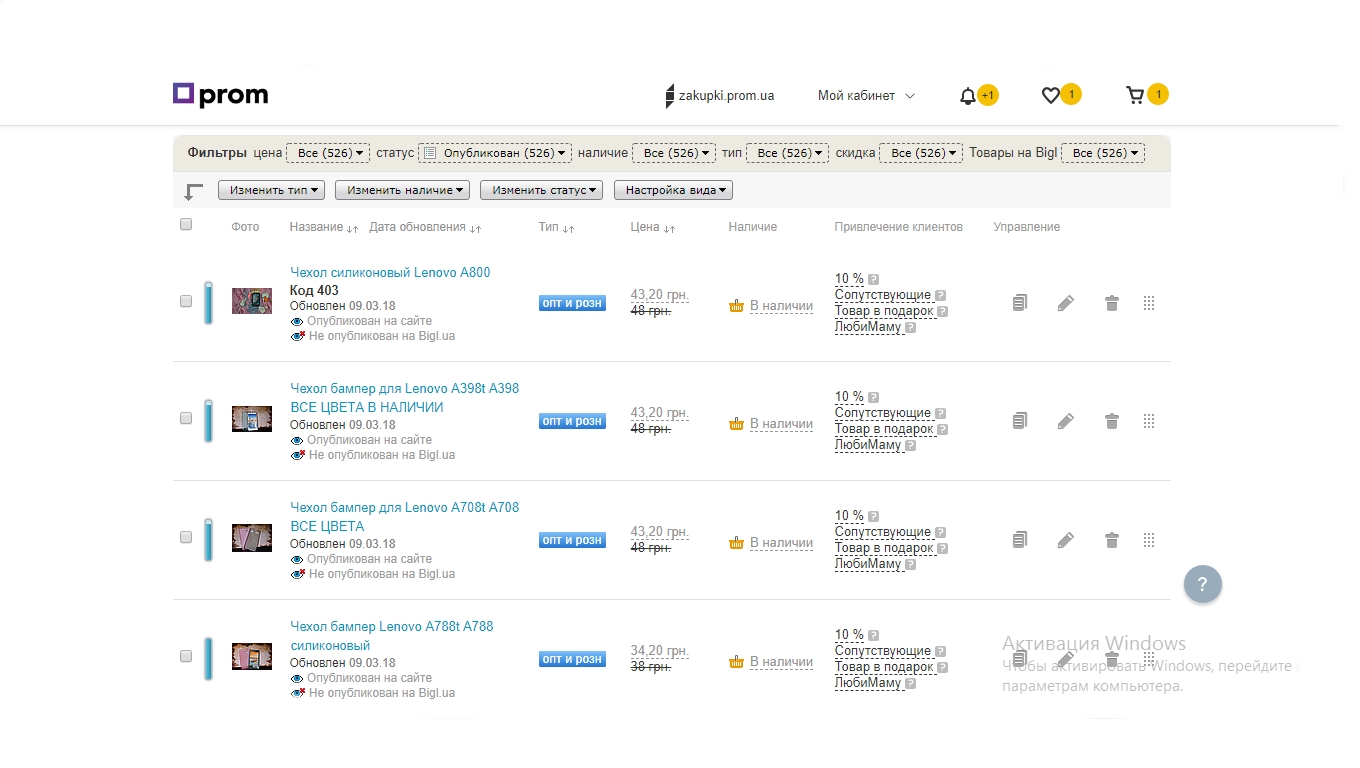Expand the price filter 'Все (526)' dropdown
Image resolution: width=1360 pixels, height=768 pixels.
point(328,153)
